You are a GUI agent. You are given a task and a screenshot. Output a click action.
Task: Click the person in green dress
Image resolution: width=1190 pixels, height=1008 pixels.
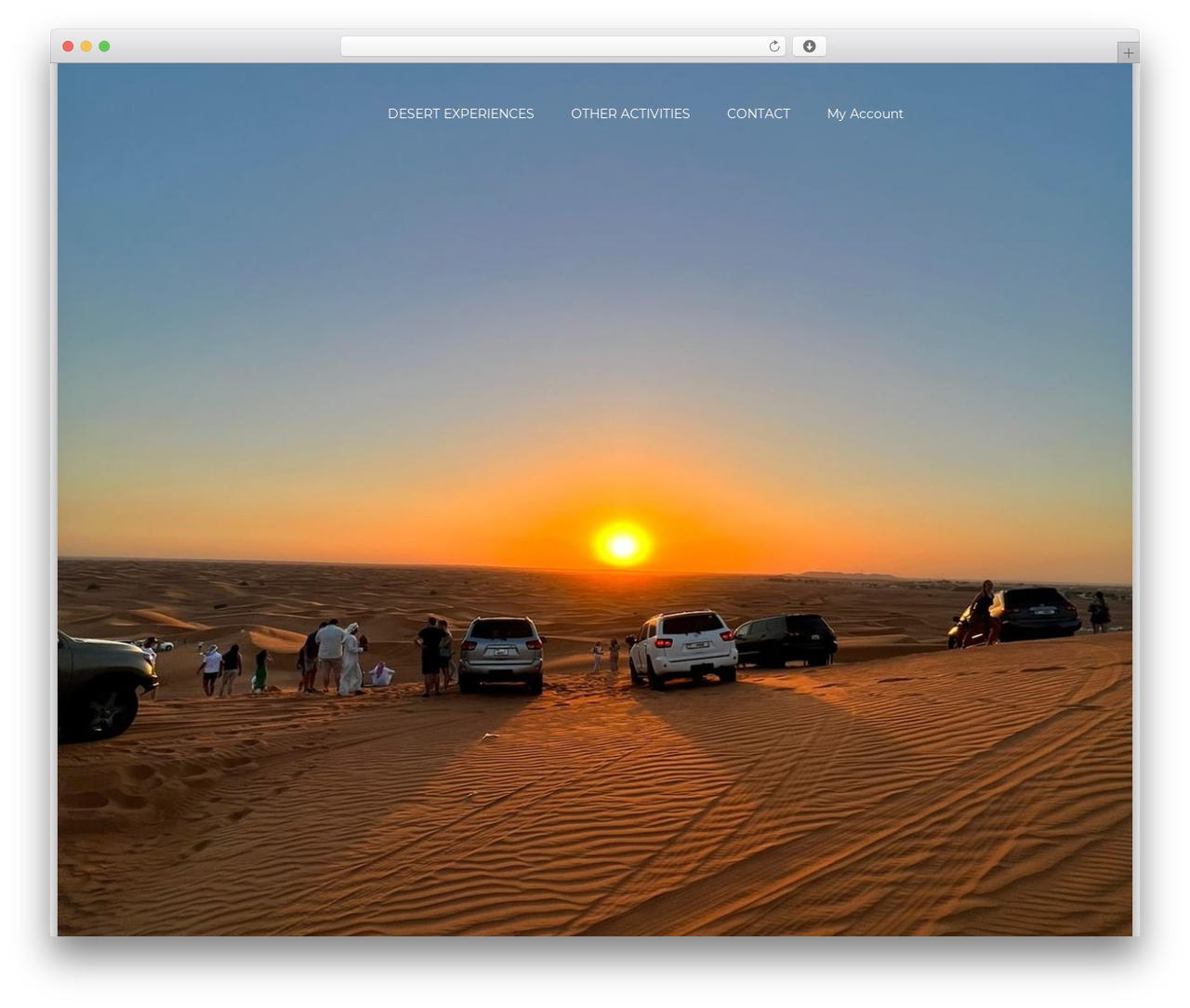260,670
